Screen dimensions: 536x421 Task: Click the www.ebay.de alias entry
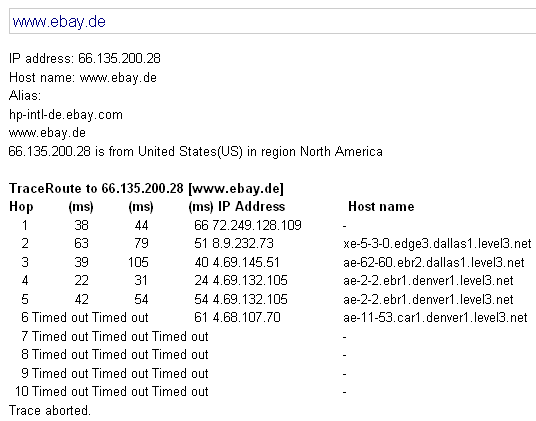[x=47, y=133]
